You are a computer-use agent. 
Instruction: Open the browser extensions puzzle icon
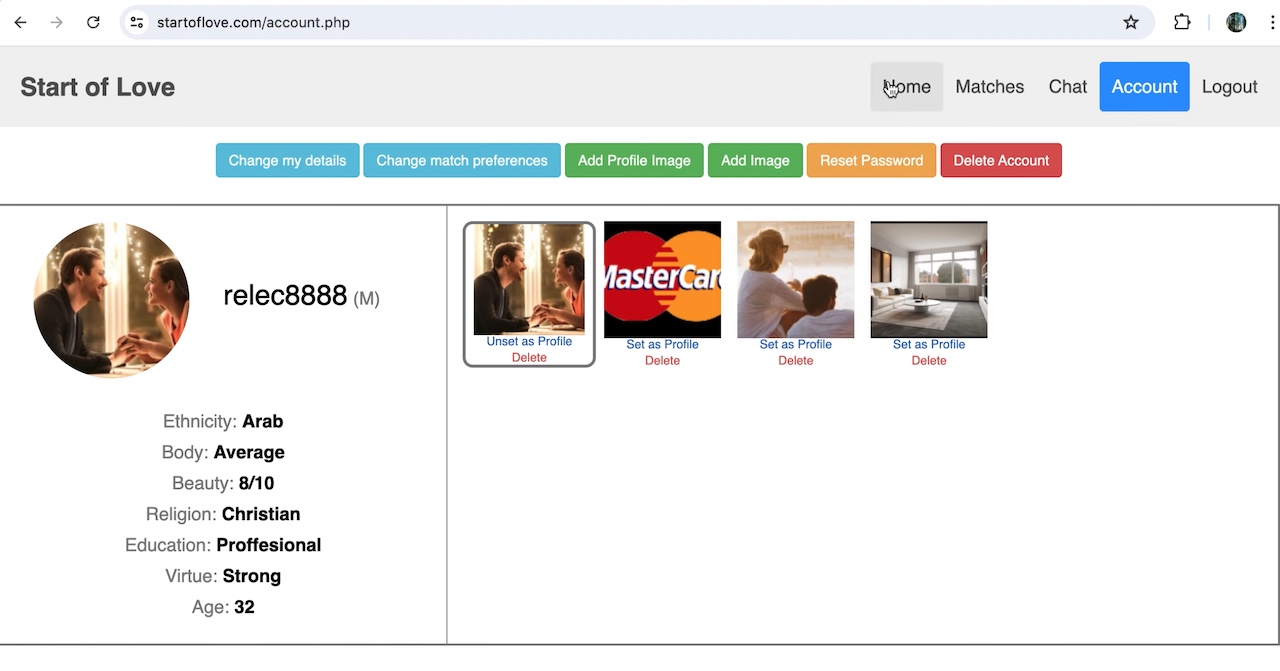(1182, 22)
